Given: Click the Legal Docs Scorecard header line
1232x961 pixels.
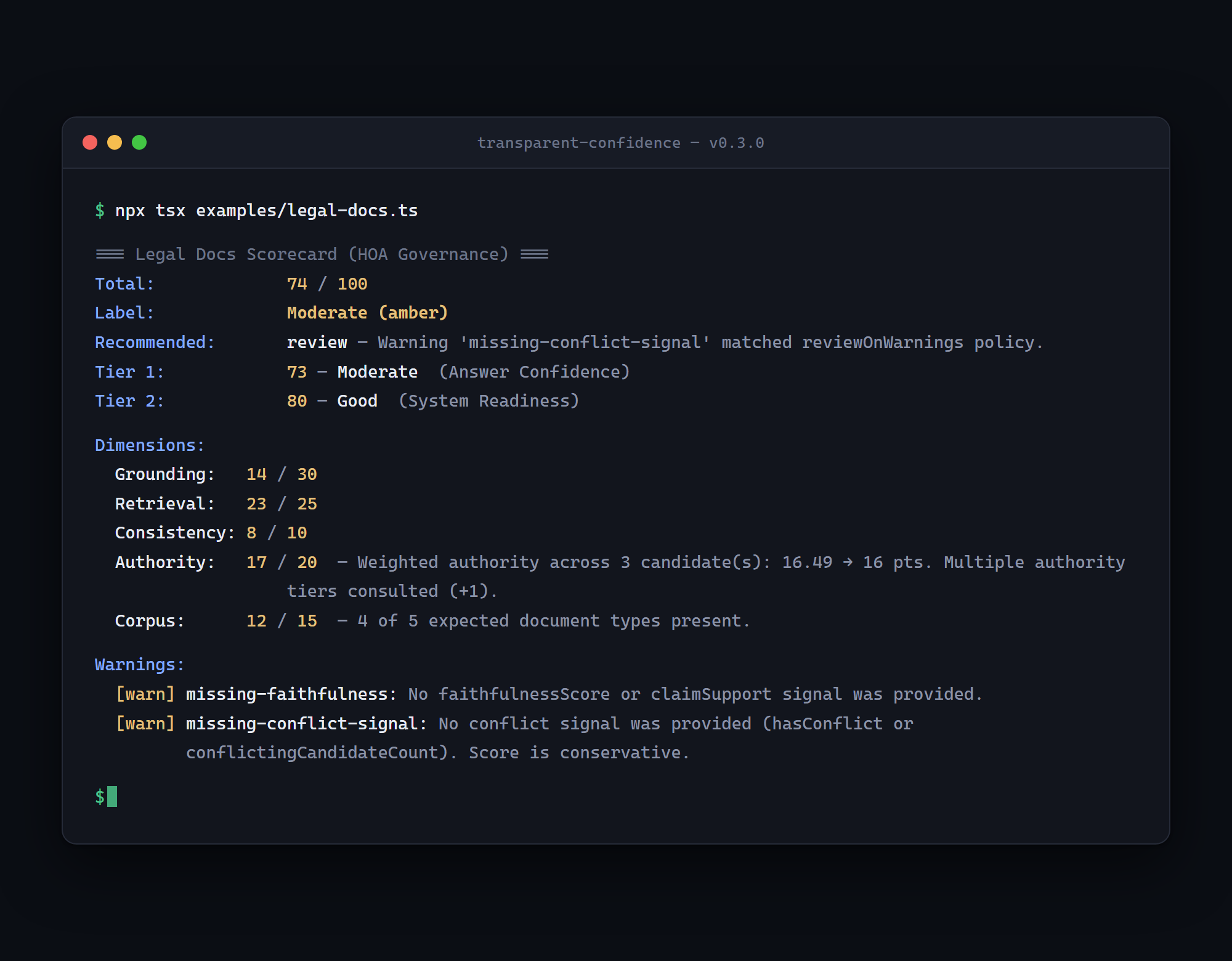Looking at the screenshot, I should (322, 254).
